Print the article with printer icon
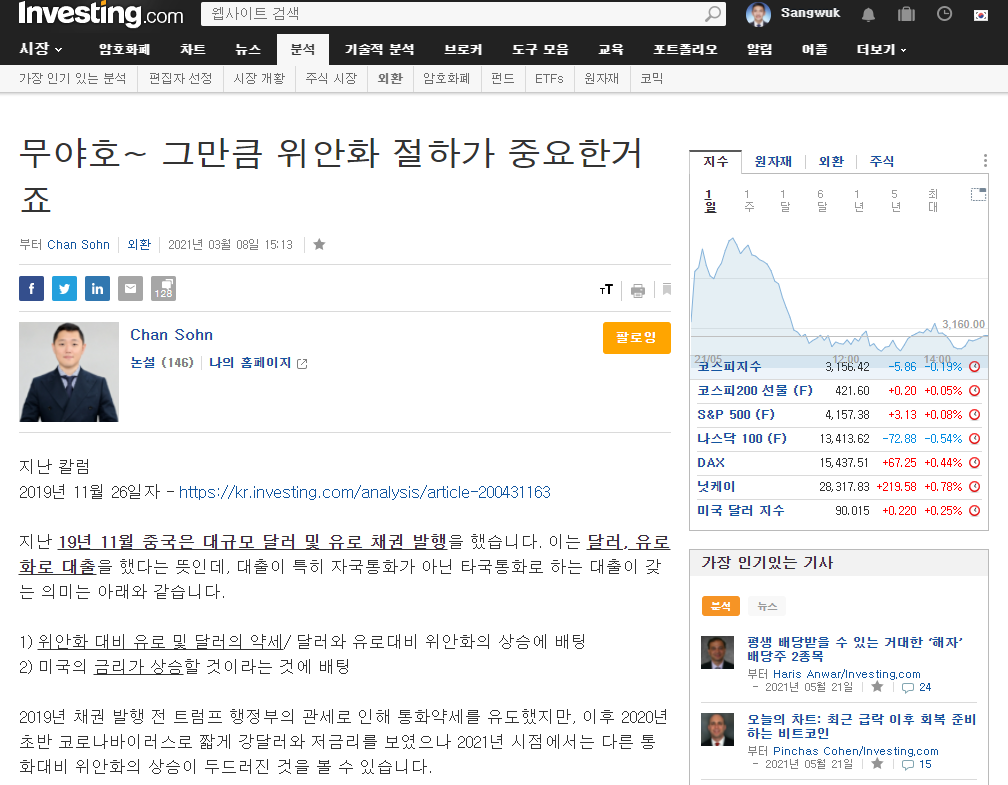This screenshot has height=785, width=1008. [x=637, y=289]
